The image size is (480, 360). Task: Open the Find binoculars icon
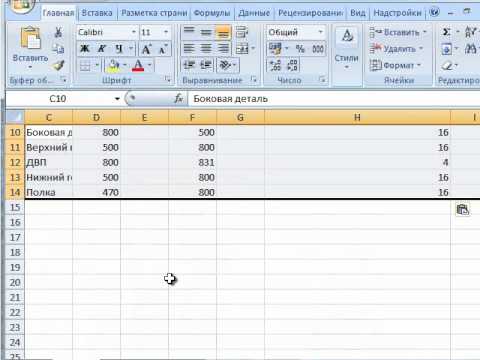click(471, 49)
